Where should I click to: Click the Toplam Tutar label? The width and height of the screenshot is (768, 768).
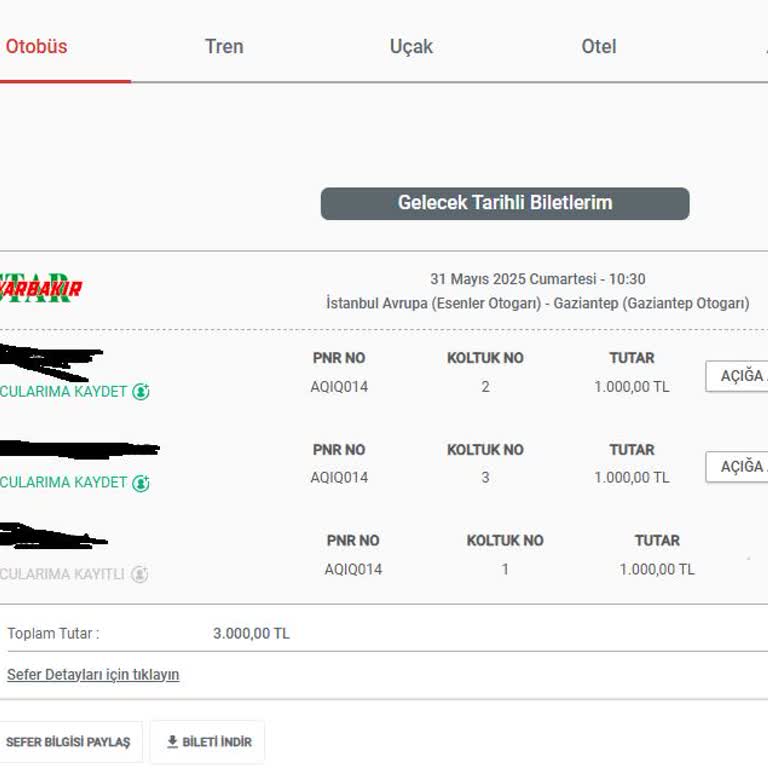(x=53, y=634)
